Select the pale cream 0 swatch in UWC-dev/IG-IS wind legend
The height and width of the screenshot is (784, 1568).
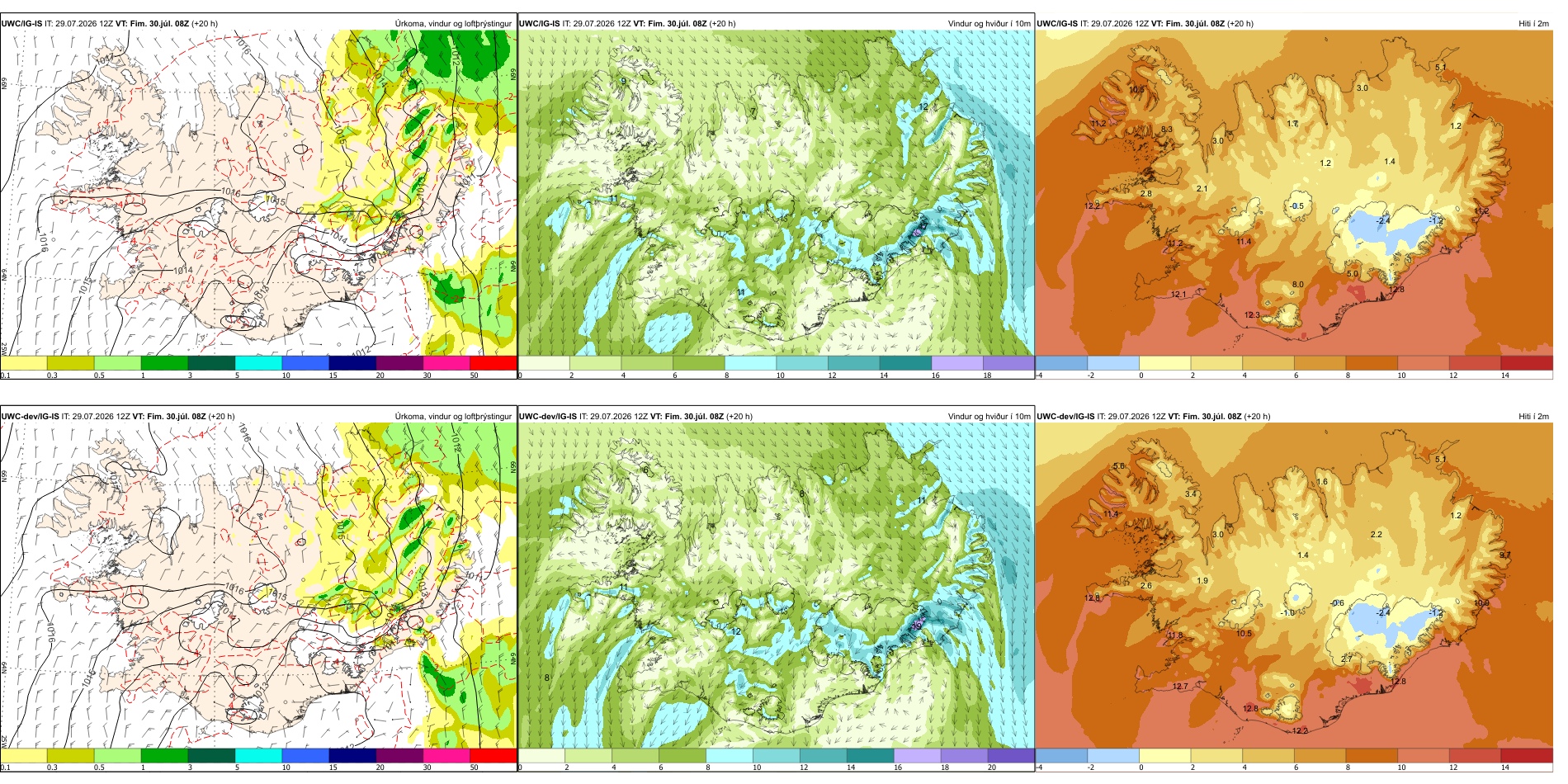point(541,755)
